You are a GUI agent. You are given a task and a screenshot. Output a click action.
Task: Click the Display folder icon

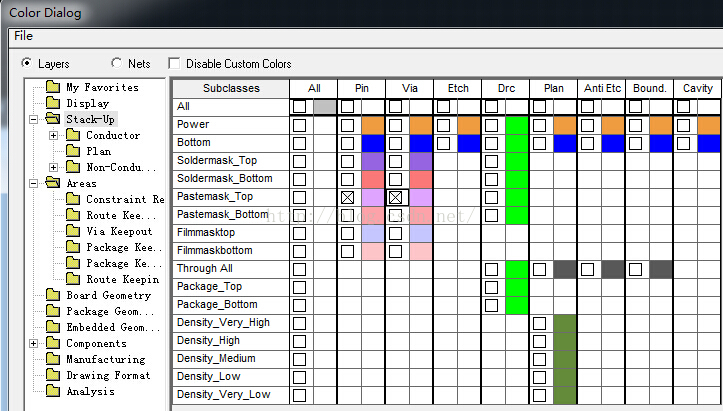52,104
